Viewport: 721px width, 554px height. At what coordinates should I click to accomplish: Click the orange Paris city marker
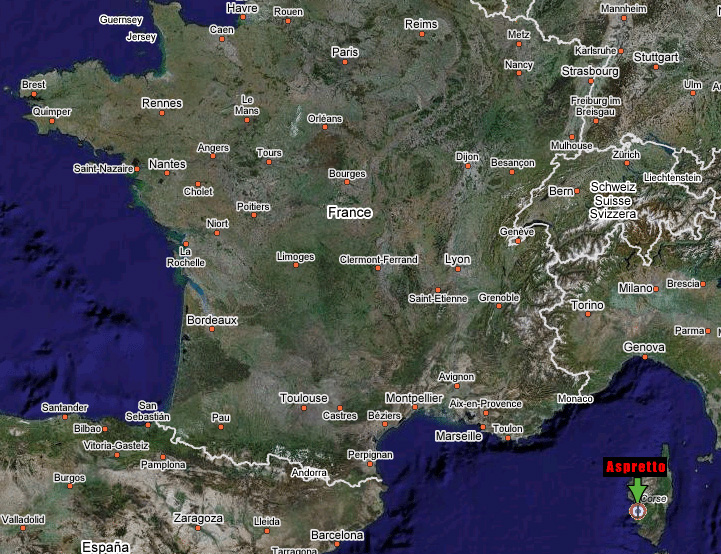pos(345,62)
